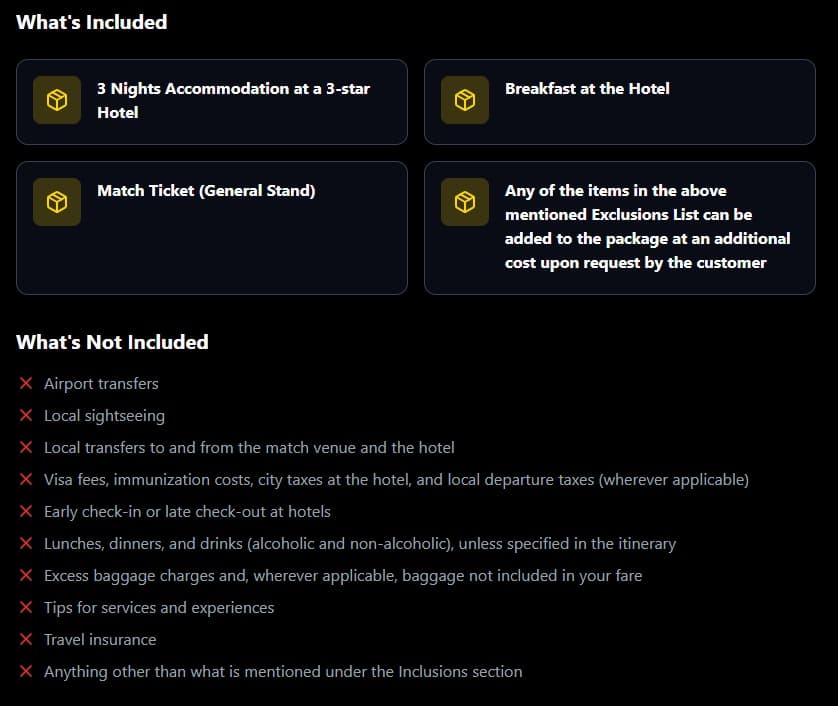The width and height of the screenshot is (838, 706).
Task: Click the Lunches, dinners, and drinks exclusion text
Action: (360, 543)
